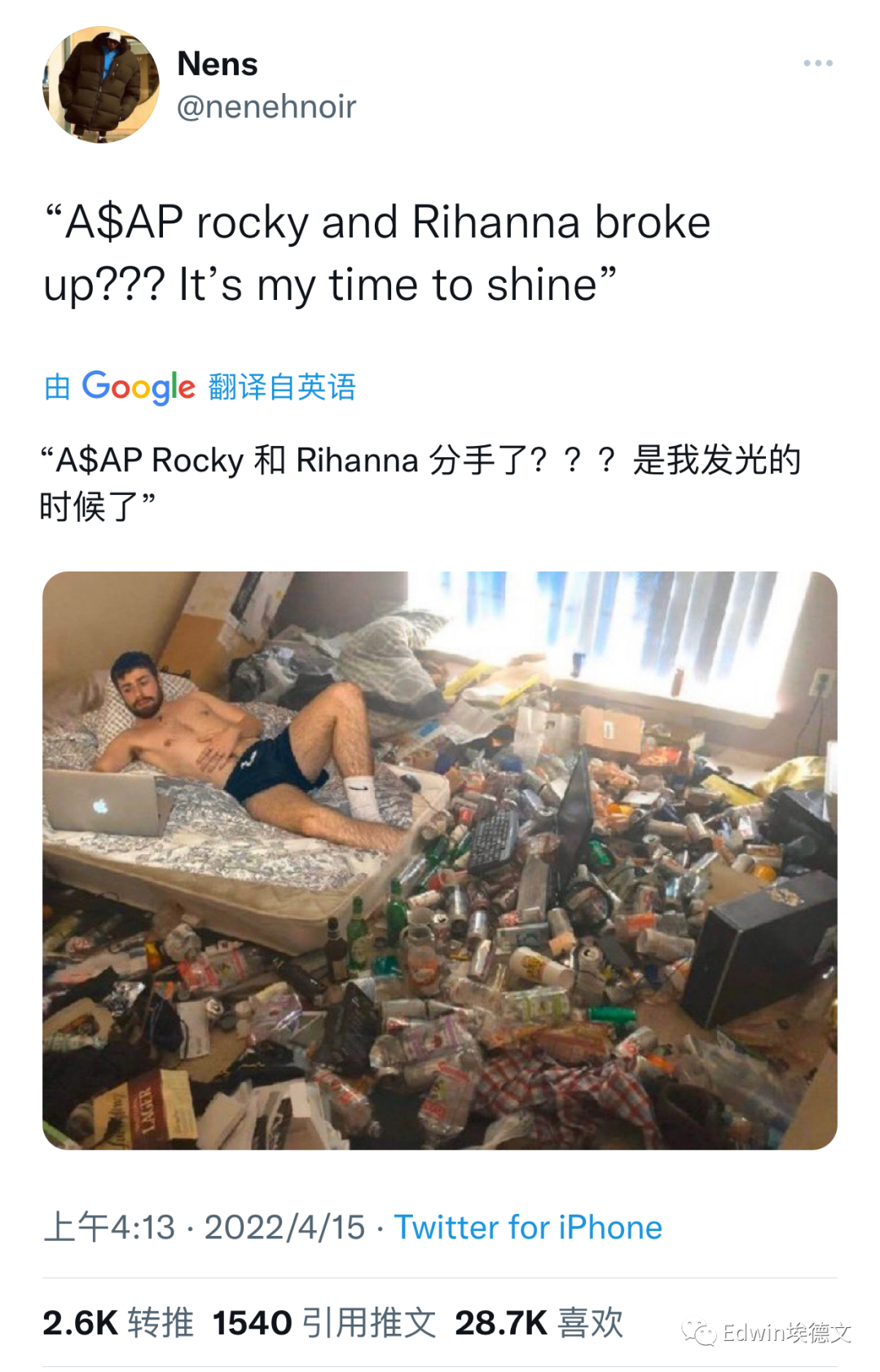
Task: Open the three-dot more options menu
Action: pos(817,64)
